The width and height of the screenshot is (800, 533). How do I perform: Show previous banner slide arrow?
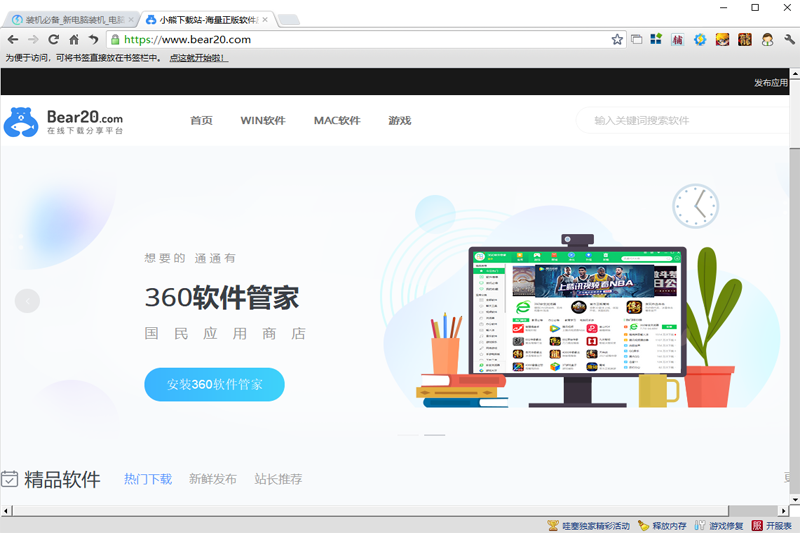(28, 301)
